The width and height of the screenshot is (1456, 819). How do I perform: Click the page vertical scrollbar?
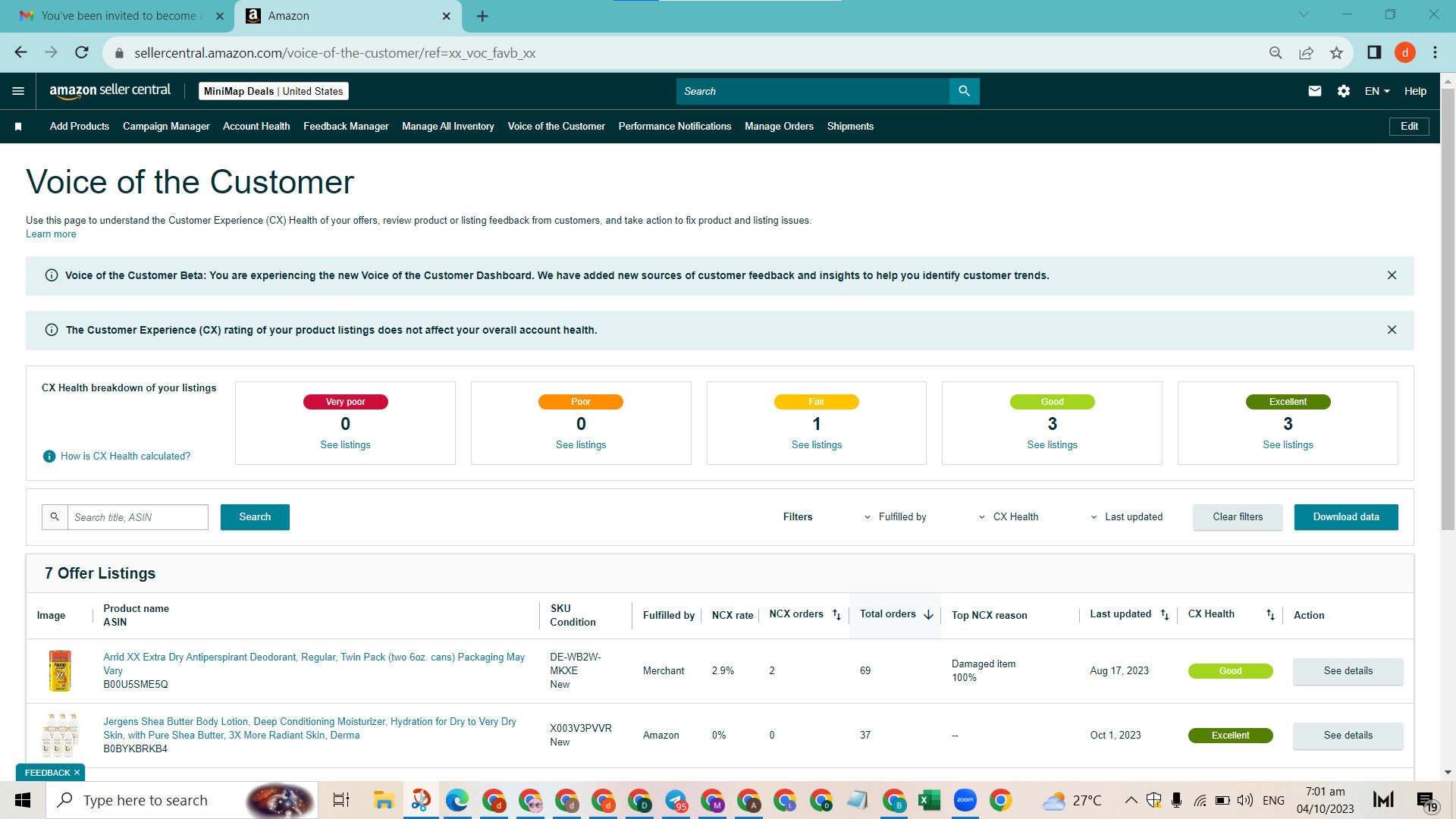[1448, 311]
